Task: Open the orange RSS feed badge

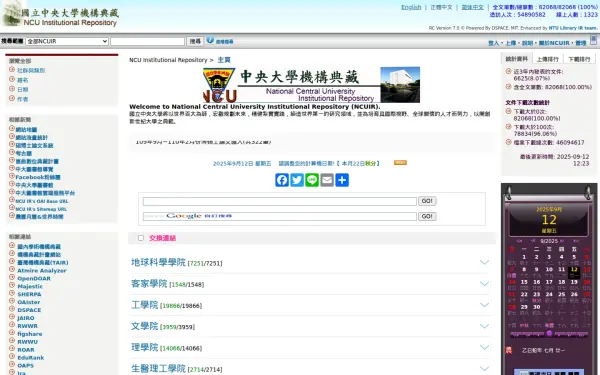Action: 400,163
